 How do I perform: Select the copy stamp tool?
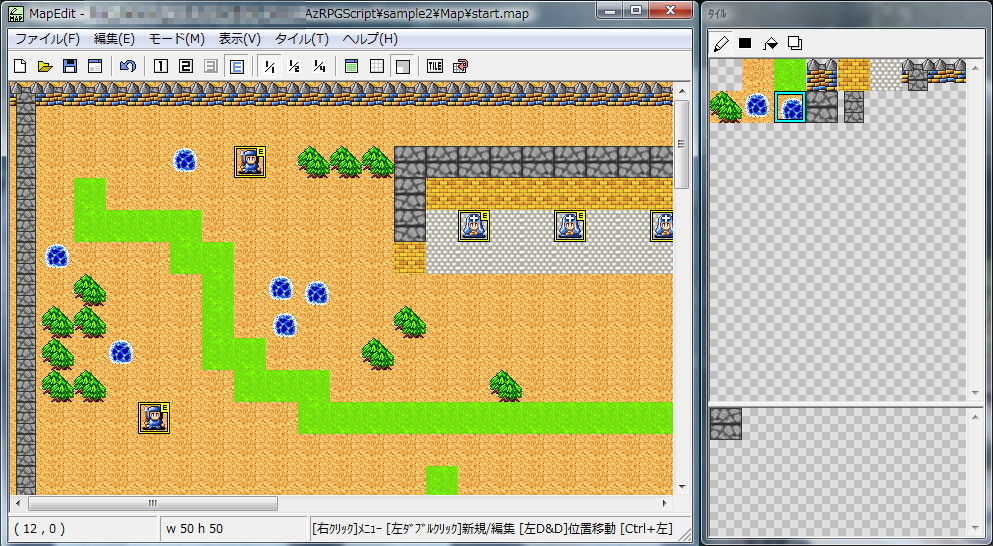click(795, 43)
